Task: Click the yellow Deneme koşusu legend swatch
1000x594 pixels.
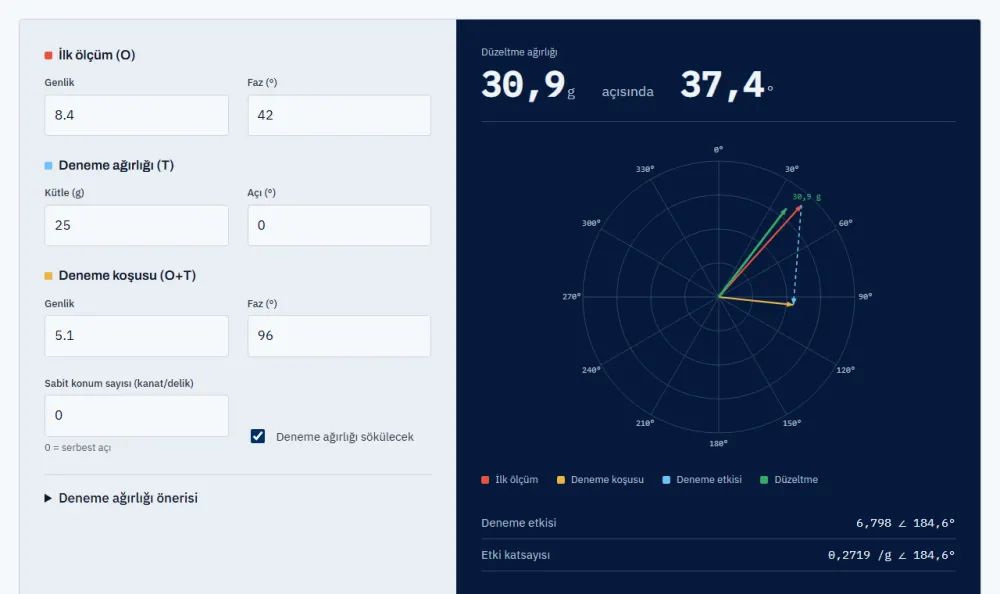Action: click(561, 480)
